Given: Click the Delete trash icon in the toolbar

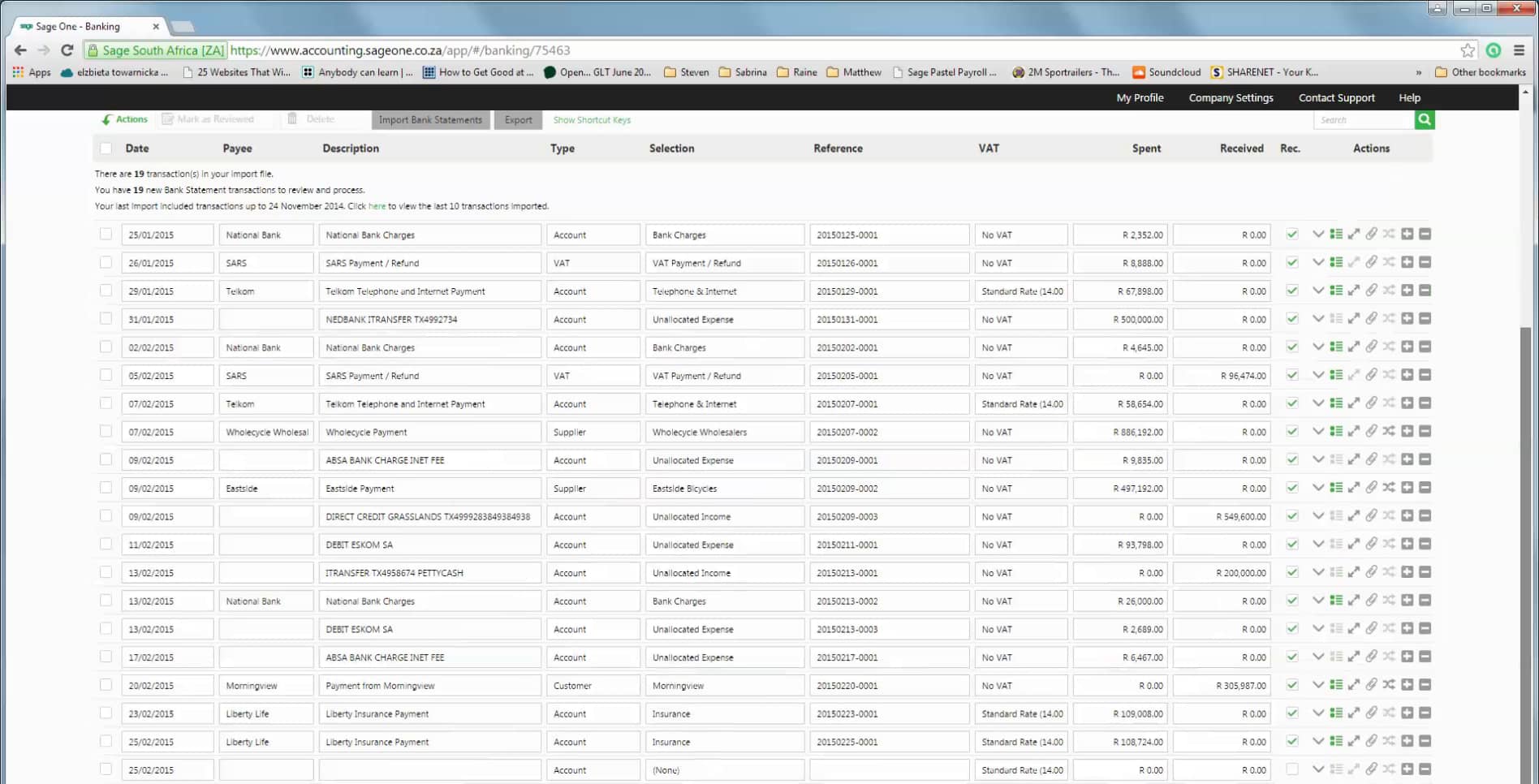Looking at the screenshot, I should point(292,118).
